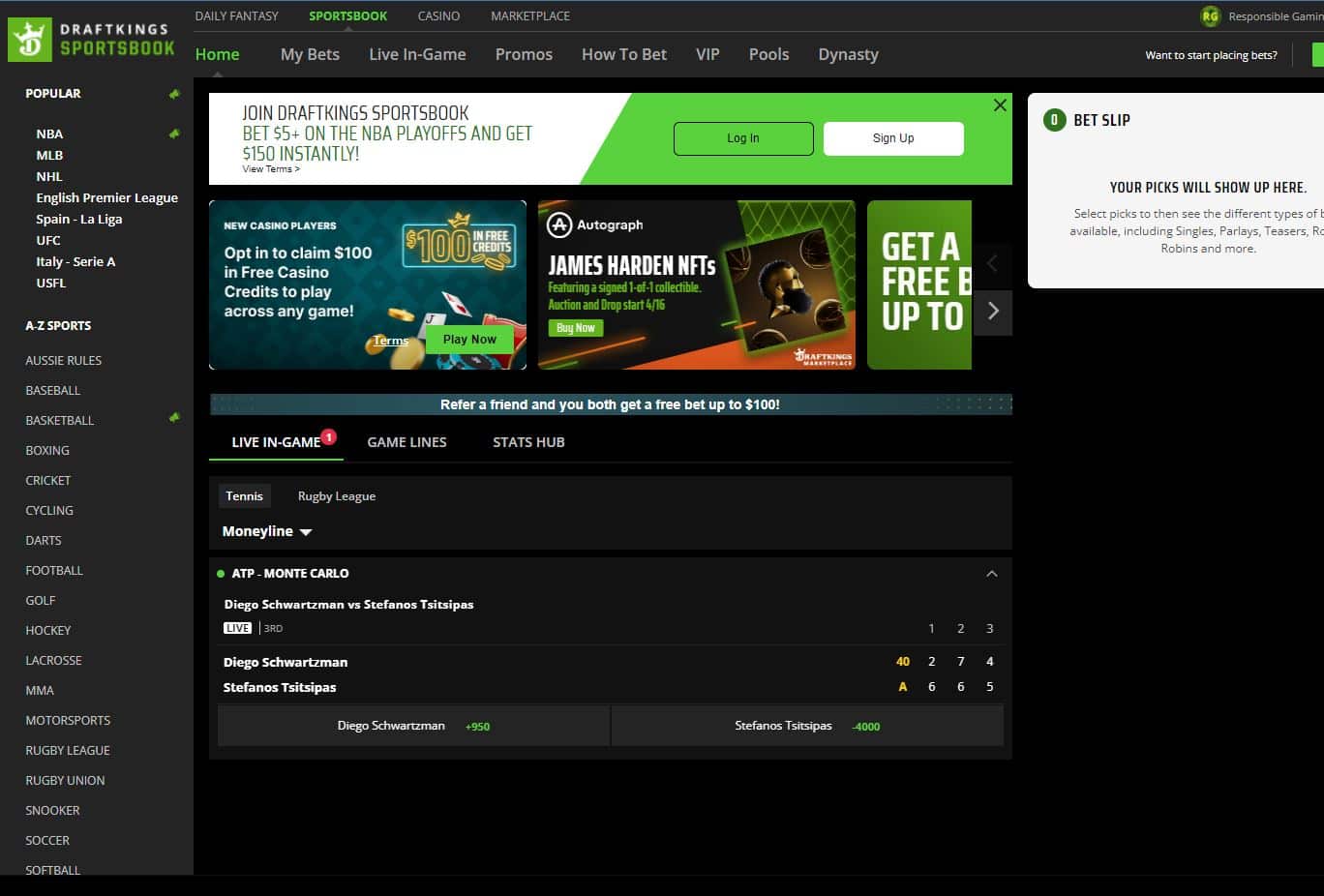Click the flame icon beside Basketball

tap(174, 418)
